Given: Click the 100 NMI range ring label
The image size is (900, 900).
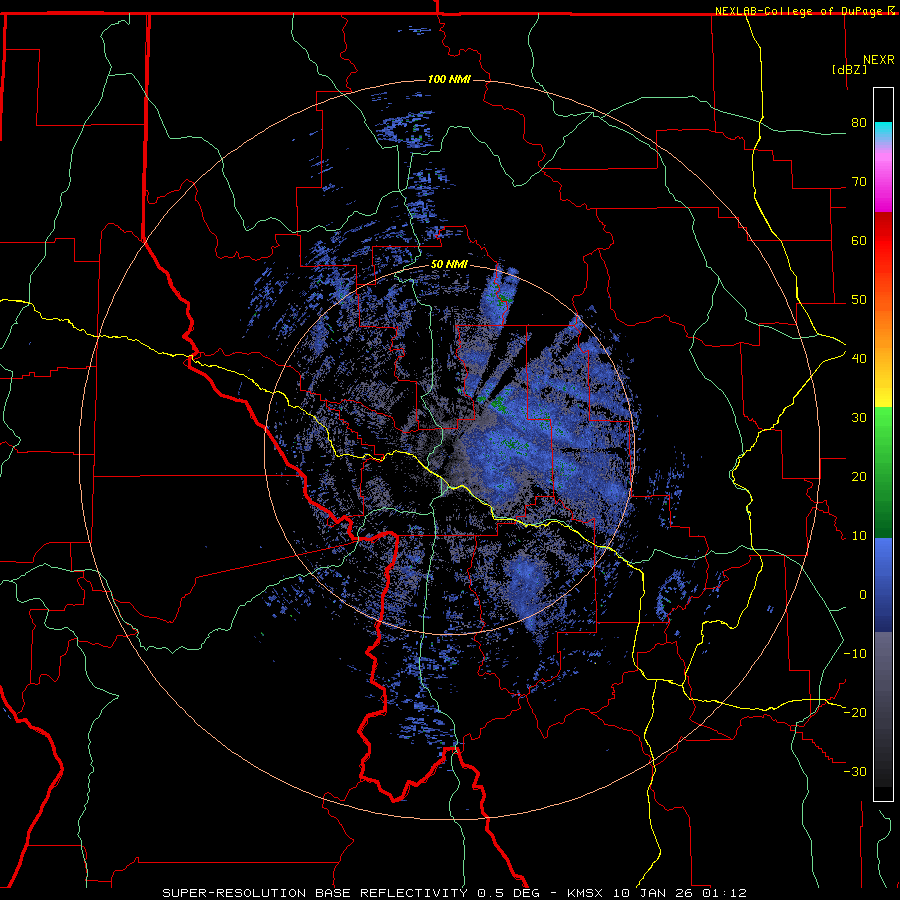Looking at the screenshot, I should tap(449, 79).
